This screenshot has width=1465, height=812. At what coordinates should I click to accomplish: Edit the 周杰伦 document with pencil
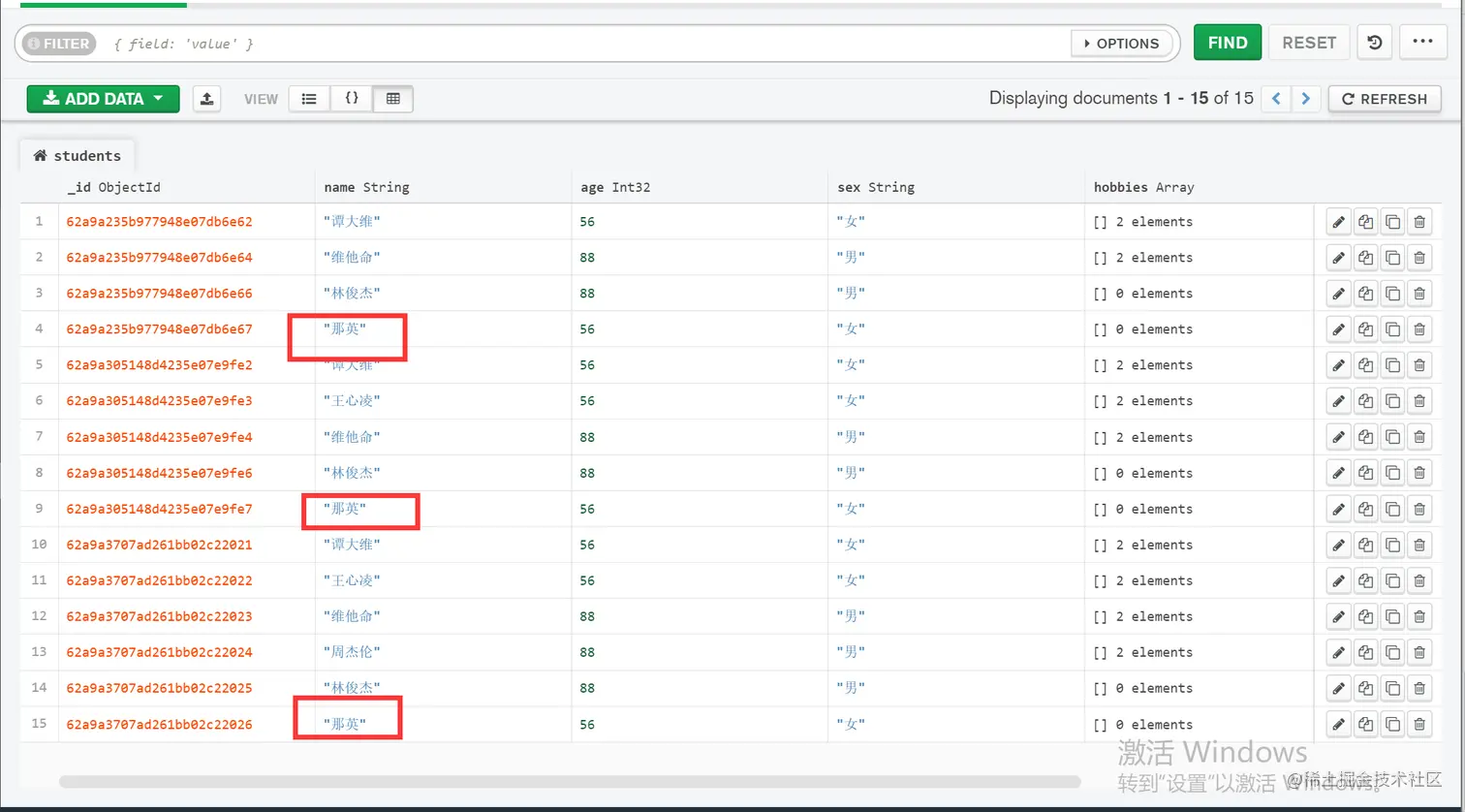coord(1338,652)
